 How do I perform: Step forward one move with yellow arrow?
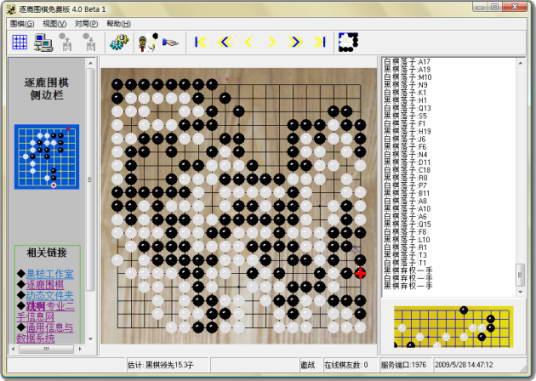[272, 42]
